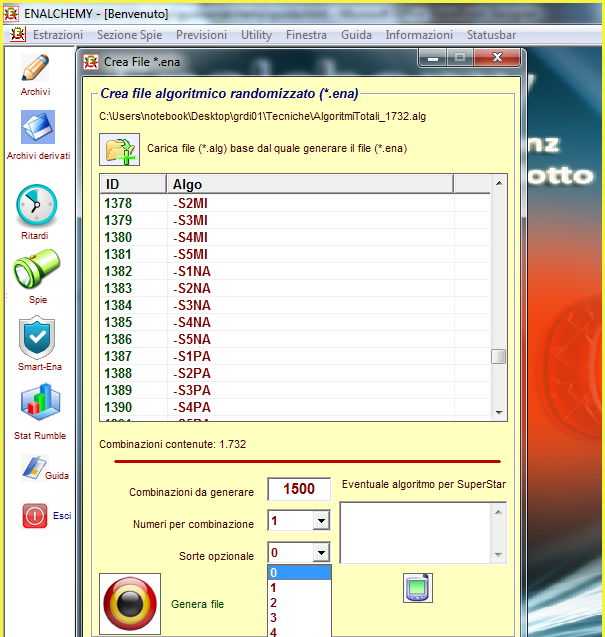605x637 pixels.
Task: Click the algorithm list scroll down arrow
Action: coord(499,412)
